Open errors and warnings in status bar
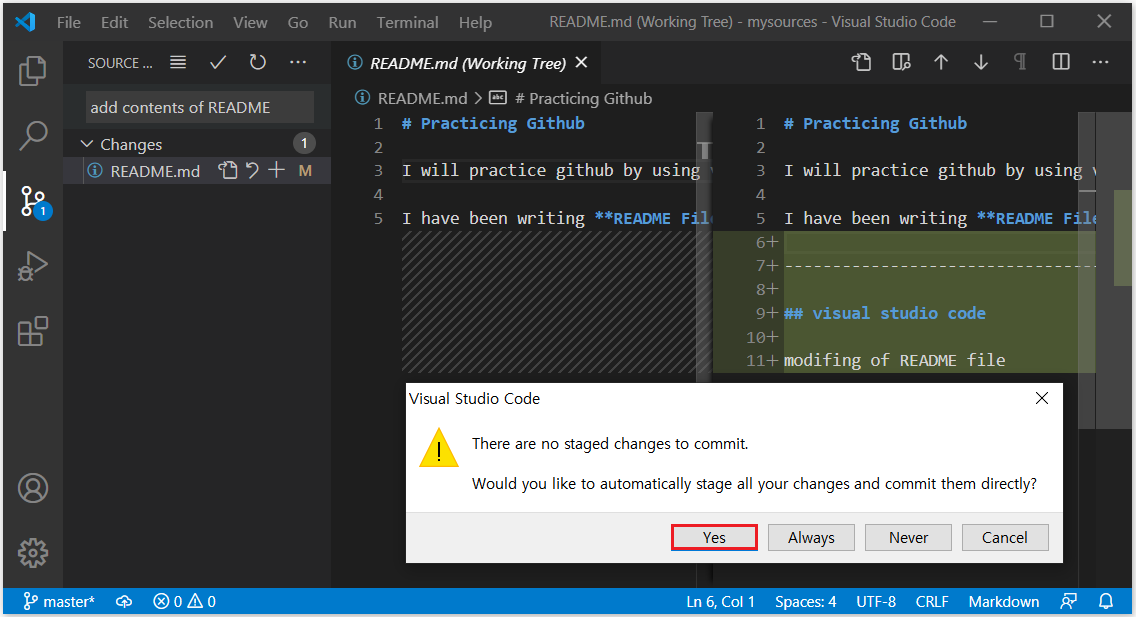Screen dimensions: 1136x617 pyautogui.click(x=185, y=602)
